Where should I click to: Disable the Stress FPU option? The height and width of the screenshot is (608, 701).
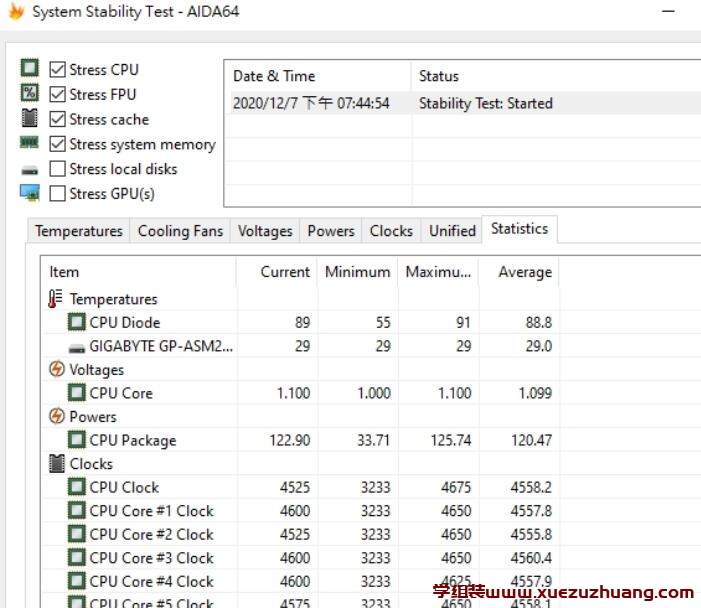tap(58, 95)
